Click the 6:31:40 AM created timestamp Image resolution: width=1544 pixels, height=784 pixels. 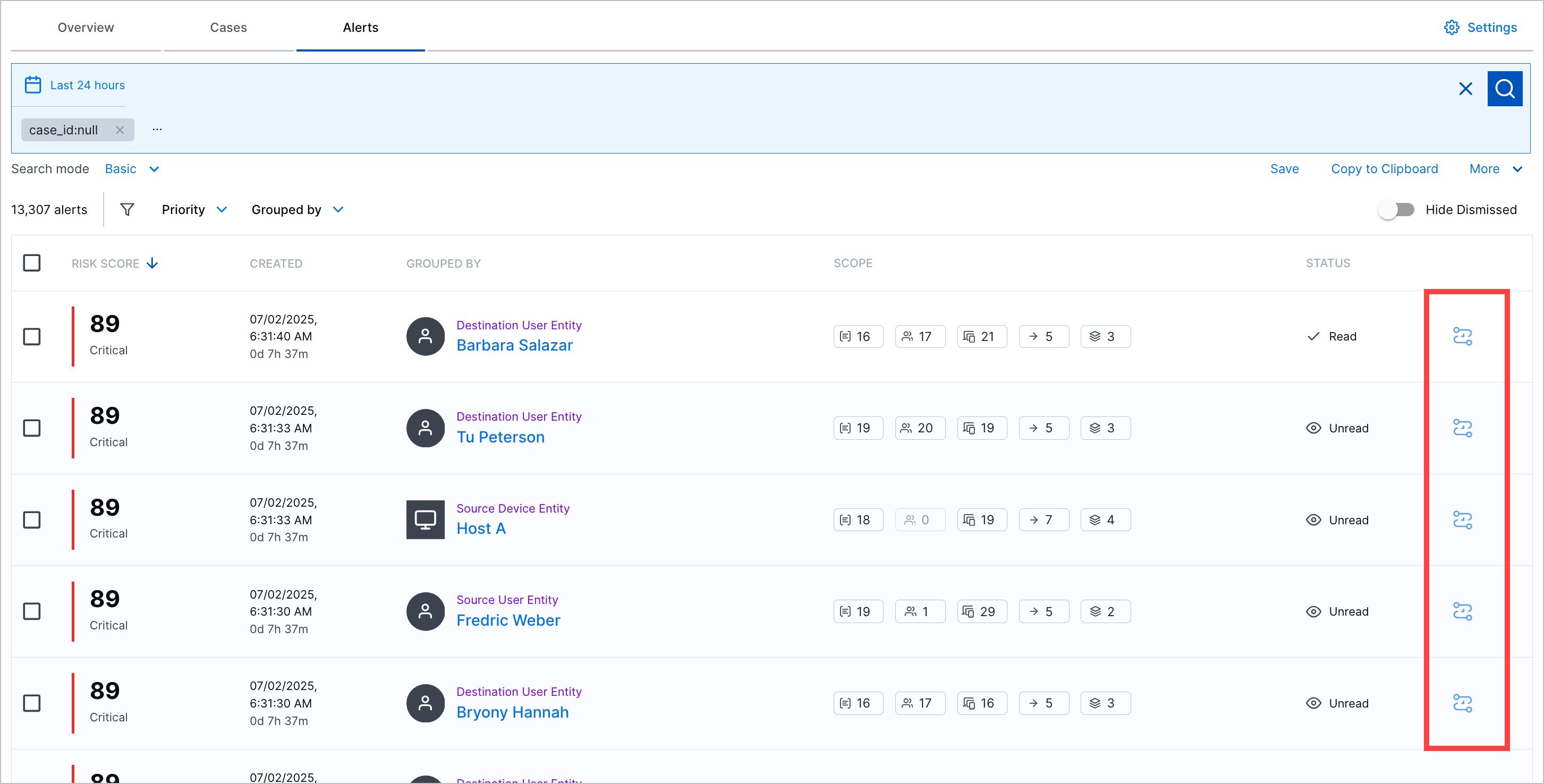point(281,336)
